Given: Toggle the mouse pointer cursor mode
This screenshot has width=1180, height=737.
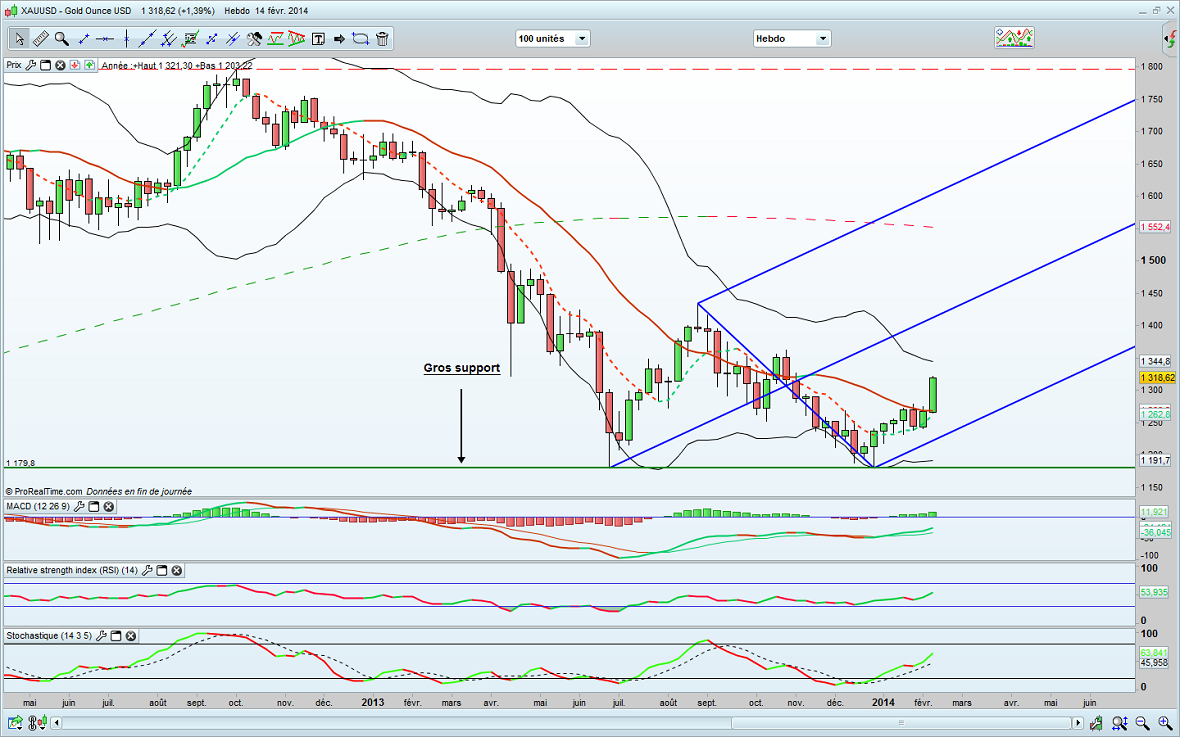Looking at the screenshot, I should tap(19, 39).
